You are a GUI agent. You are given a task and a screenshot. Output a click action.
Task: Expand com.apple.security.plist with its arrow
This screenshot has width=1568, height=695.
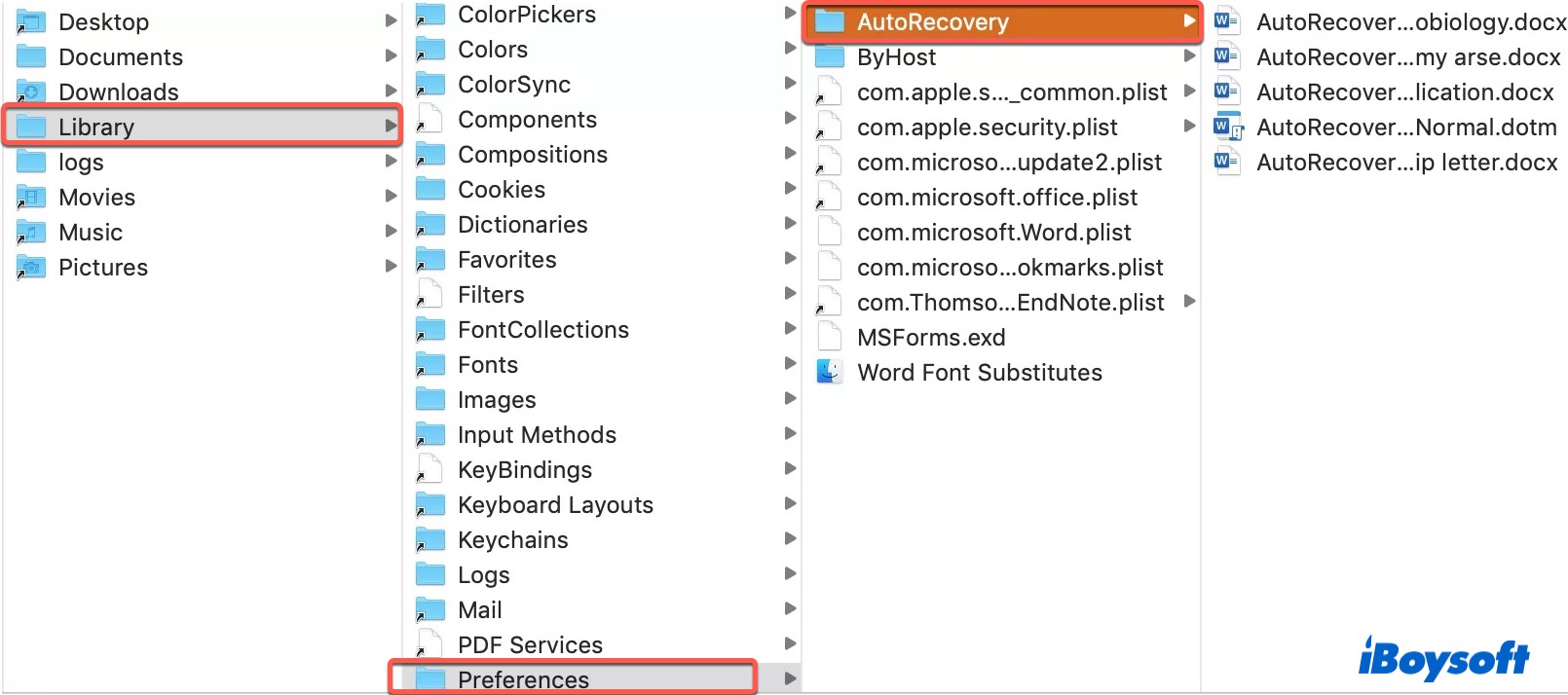(x=1189, y=127)
